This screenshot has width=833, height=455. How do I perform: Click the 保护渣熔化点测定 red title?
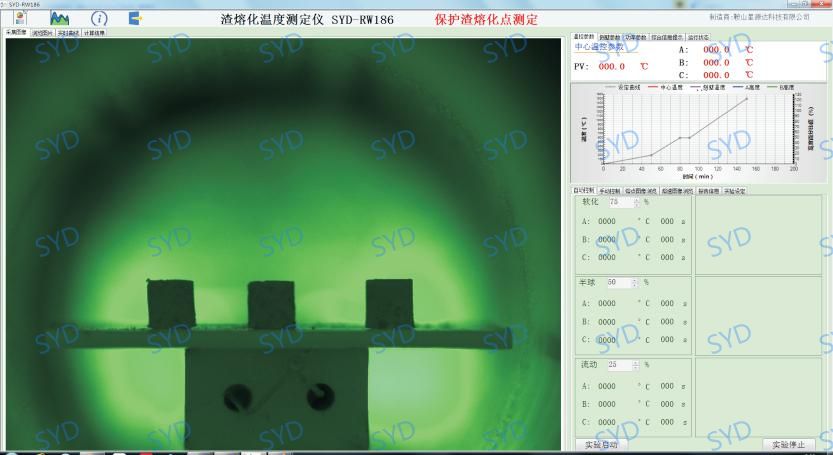pos(486,20)
